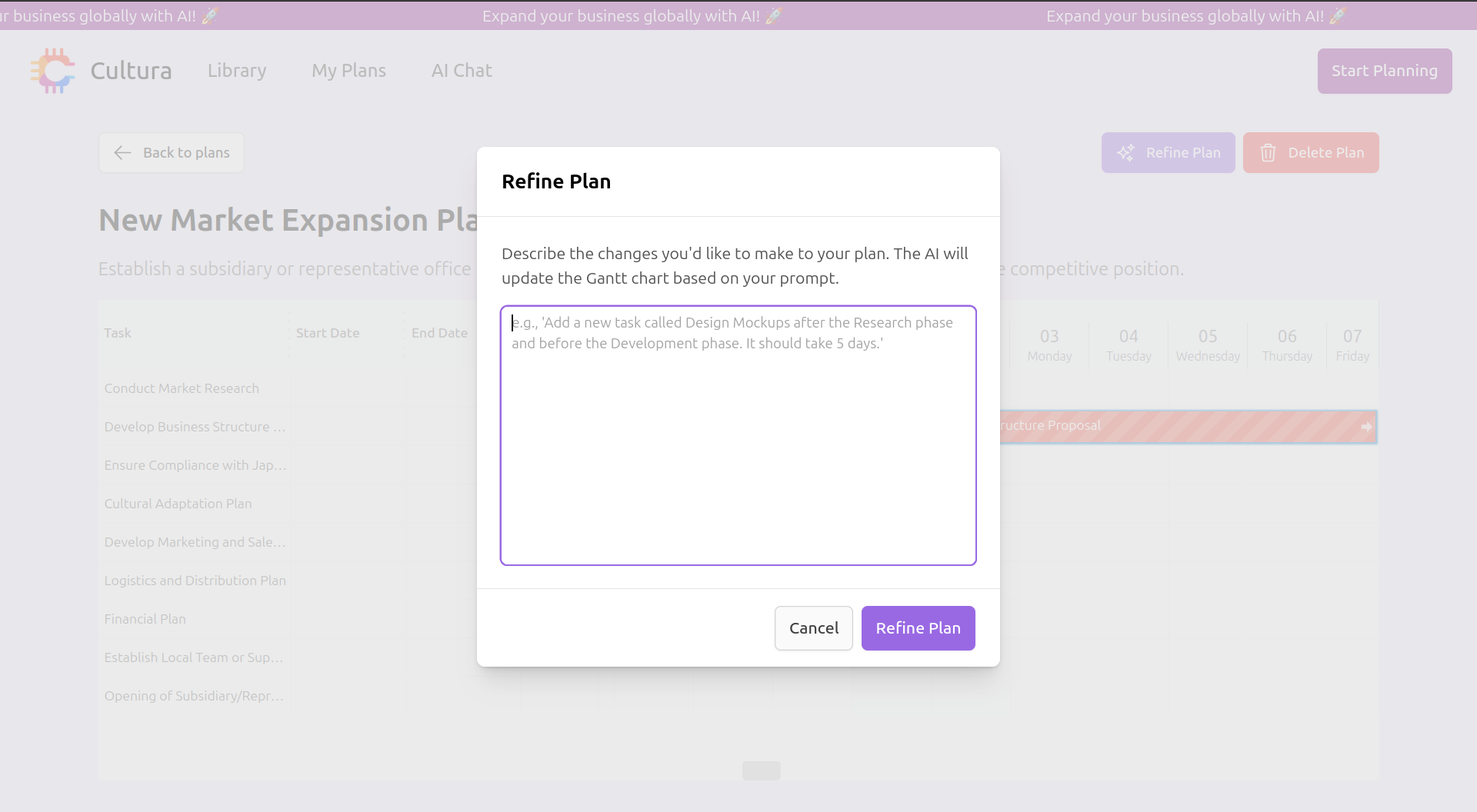This screenshot has width=1477, height=812.
Task: Click the Back to plans button
Action: pos(172,153)
